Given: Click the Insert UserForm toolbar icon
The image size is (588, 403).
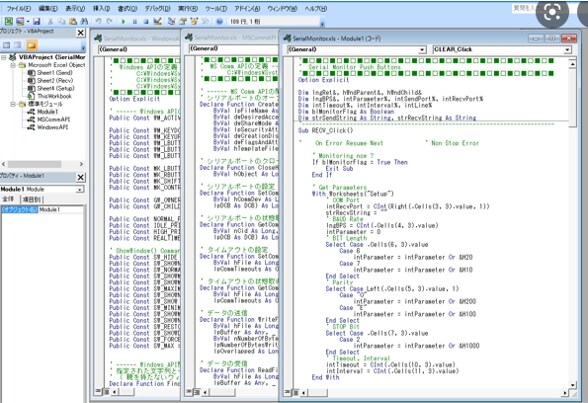Looking at the screenshot, I should [20, 21].
